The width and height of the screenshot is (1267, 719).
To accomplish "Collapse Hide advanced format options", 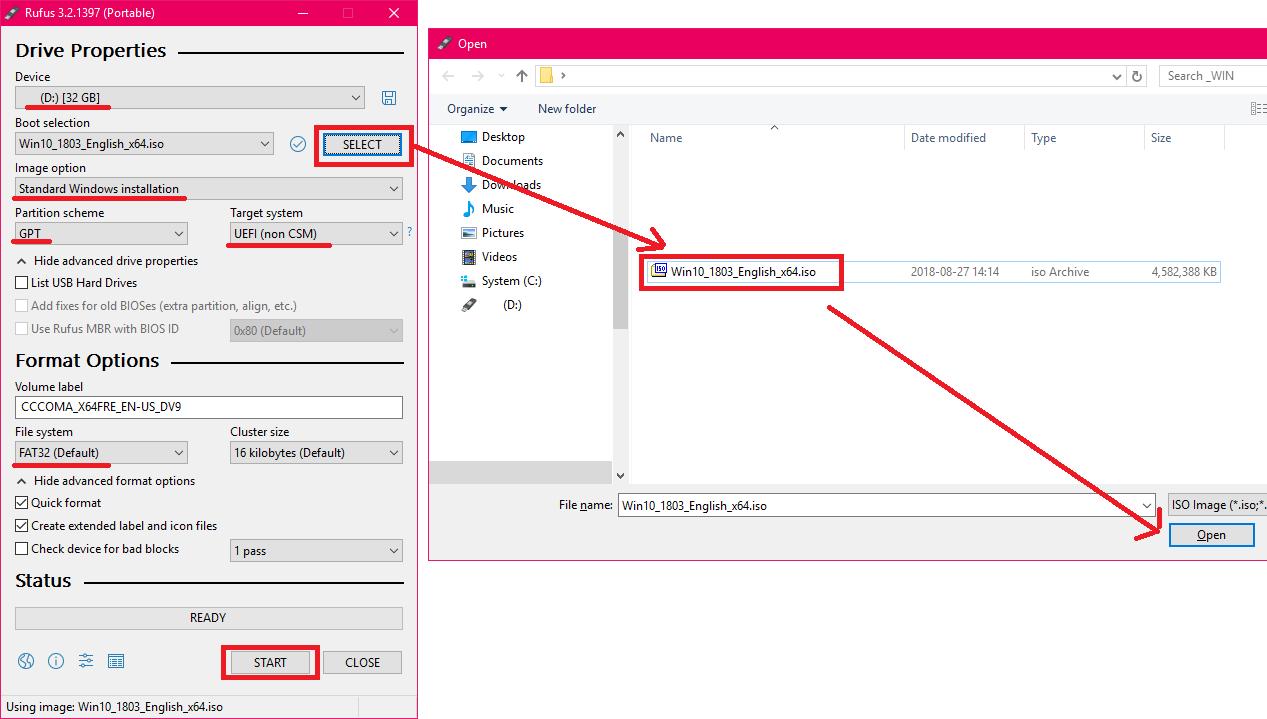I will 106,481.
